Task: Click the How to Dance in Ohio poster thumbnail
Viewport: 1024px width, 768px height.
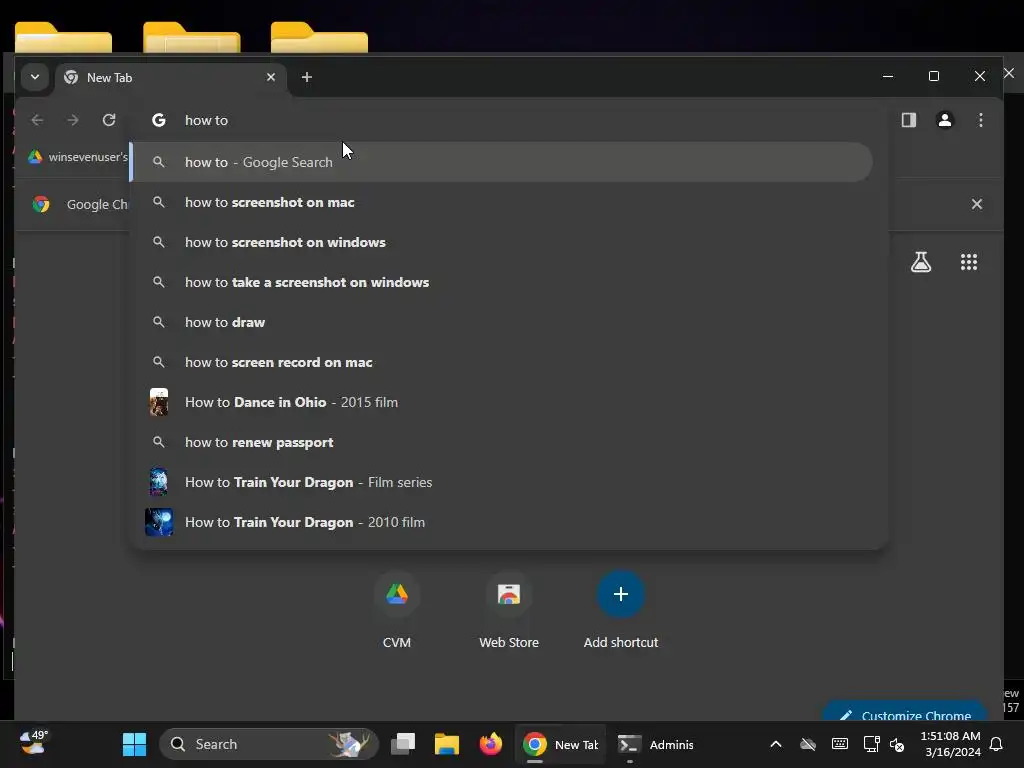Action: coord(159,402)
